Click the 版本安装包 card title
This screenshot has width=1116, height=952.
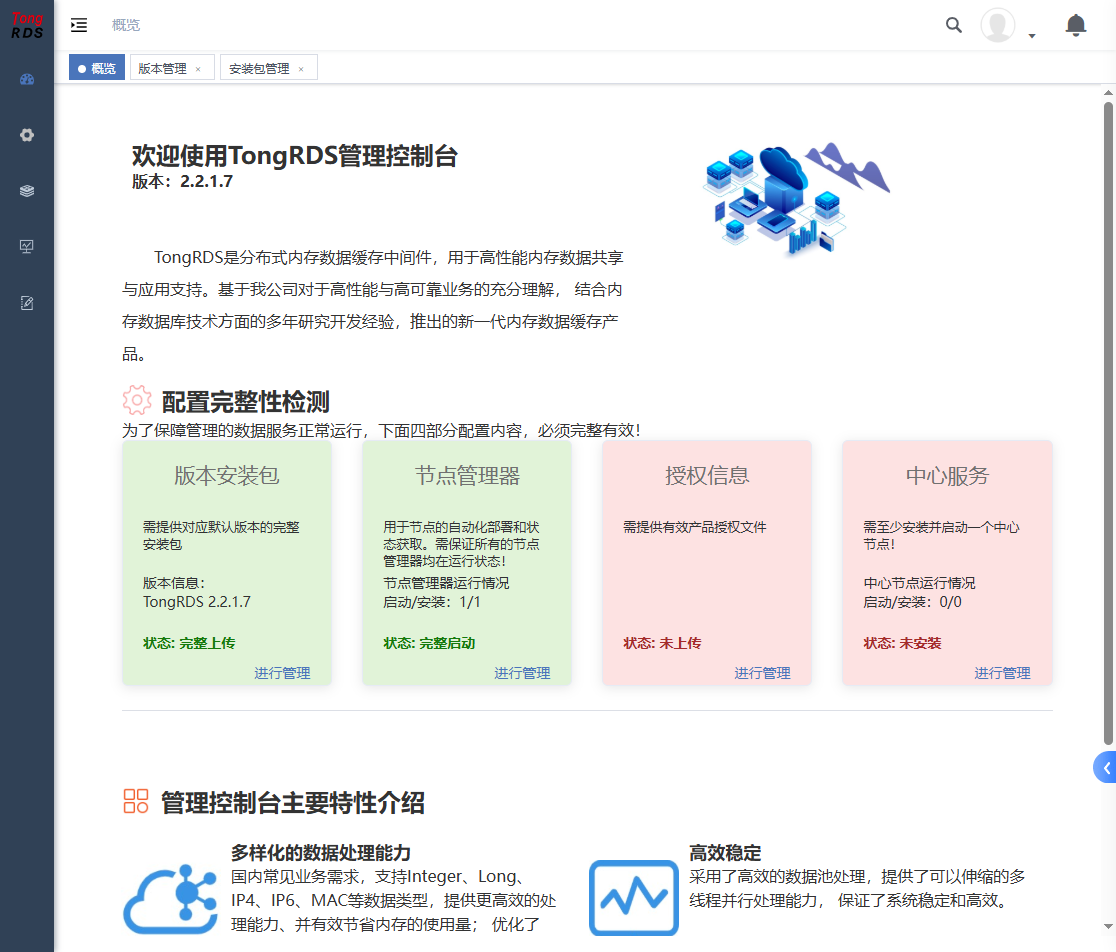(x=227, y=475)
